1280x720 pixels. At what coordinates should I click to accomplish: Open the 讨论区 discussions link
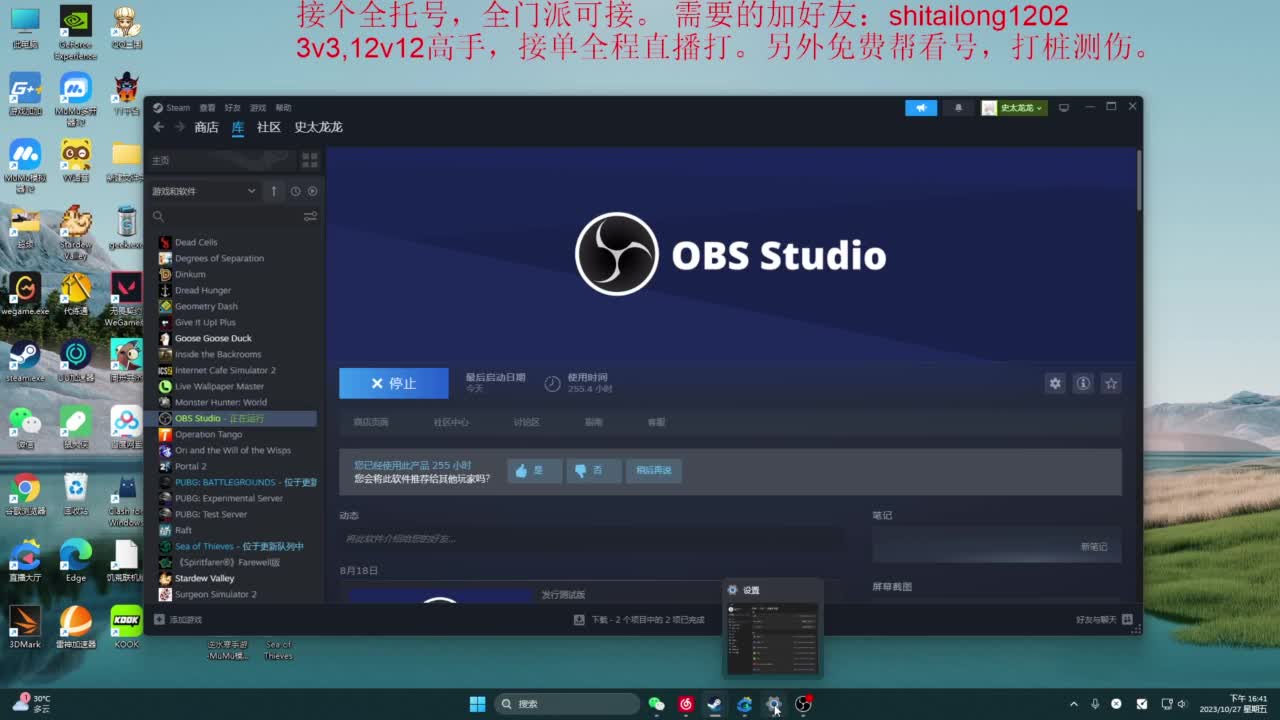tap(527, 422)
